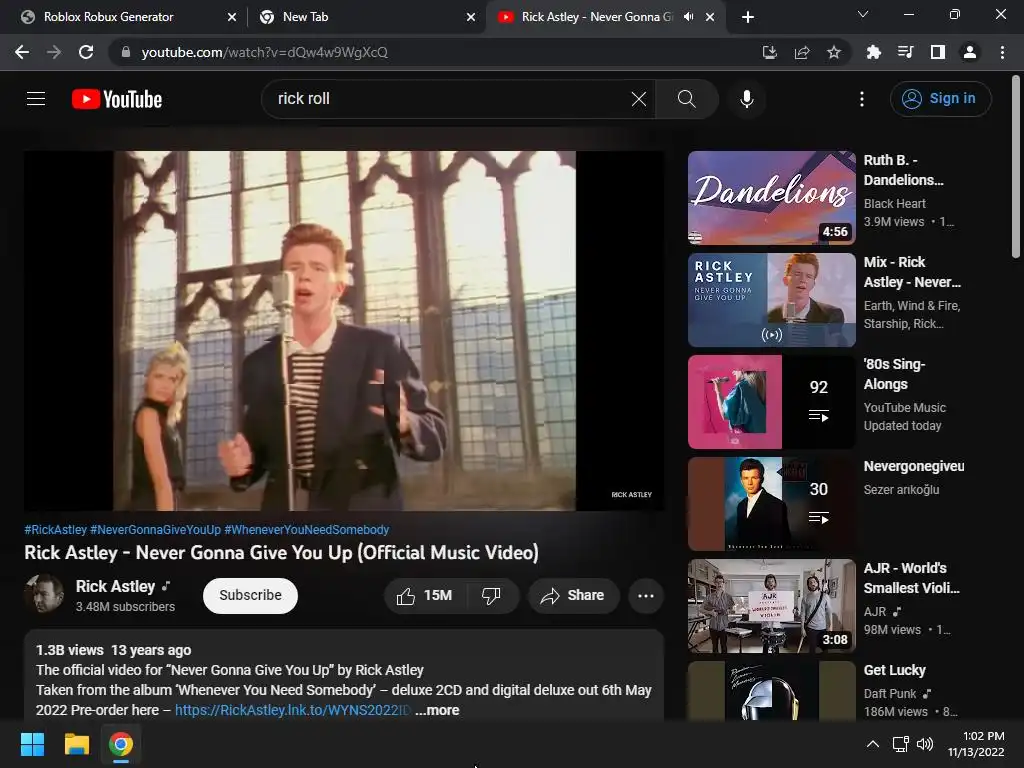Open File Explorer from the taskbar
Screen dimensions: 1024x768
pyautogui.click(x=76, y=744)
